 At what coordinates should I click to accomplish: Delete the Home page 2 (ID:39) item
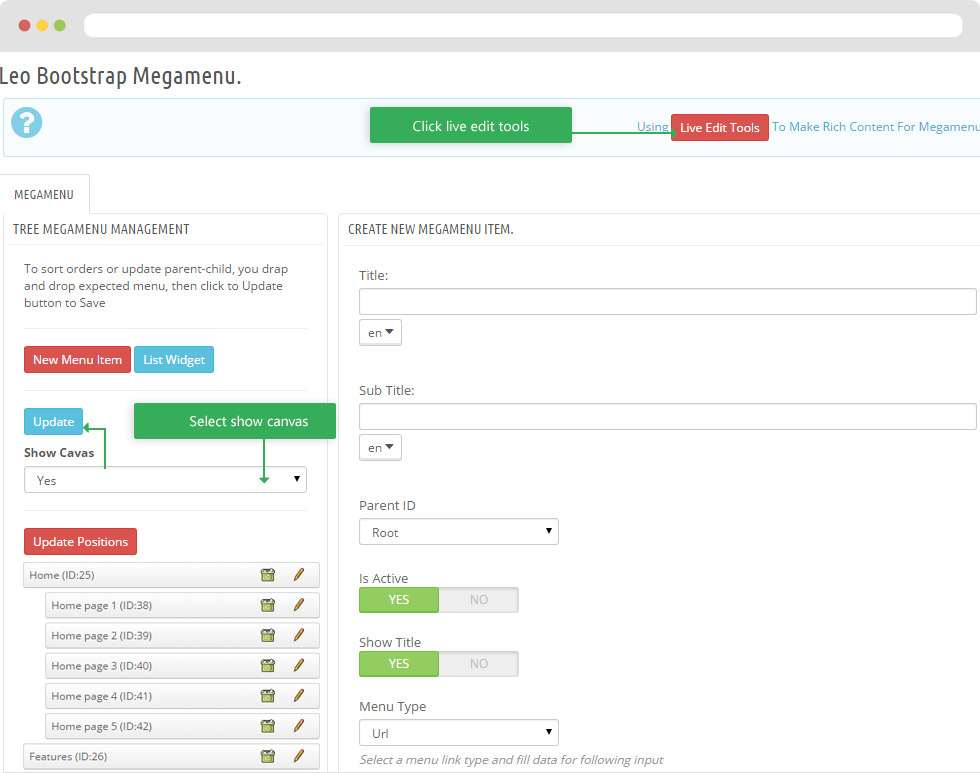(268, 636)
